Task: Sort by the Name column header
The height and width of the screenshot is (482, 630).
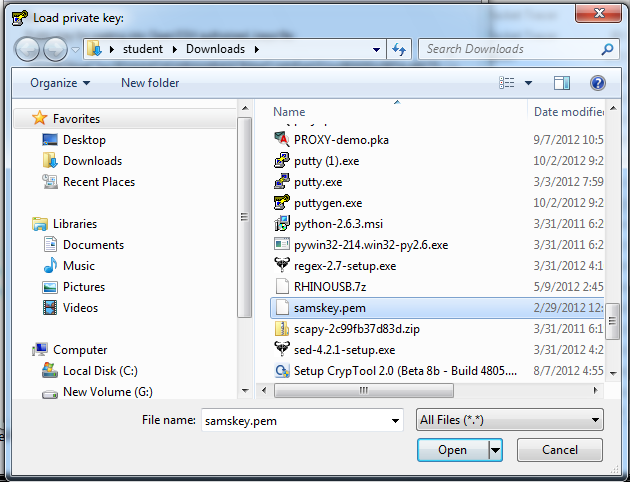Action: click(x=289, y=112)
